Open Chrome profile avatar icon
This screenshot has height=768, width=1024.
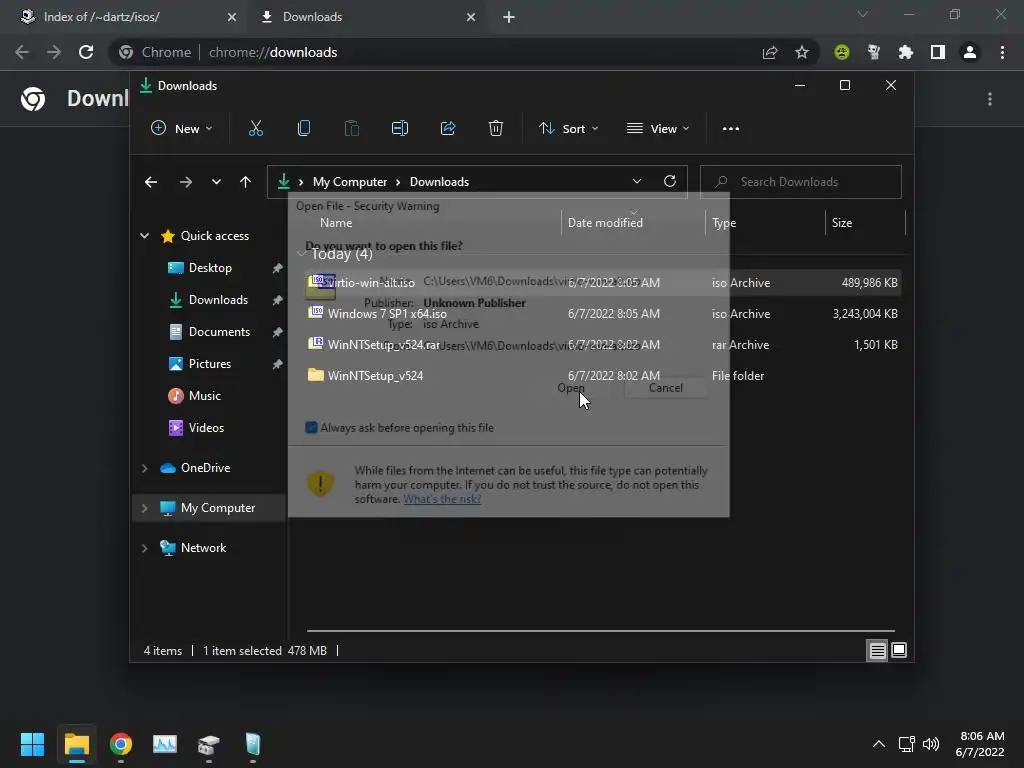click(x=970, y=52)
